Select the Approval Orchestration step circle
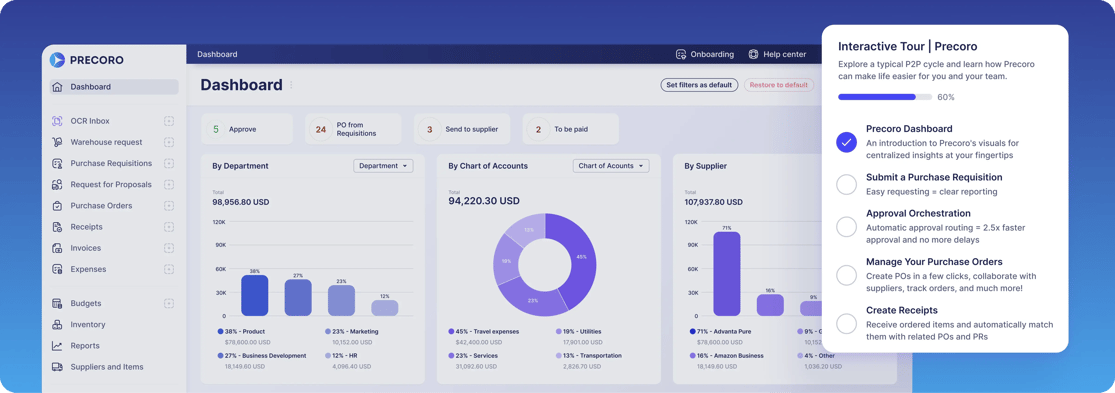Image resolution: width=1115 pixels, height=393 pixels. pyautogui.click(x=846, y=227)
